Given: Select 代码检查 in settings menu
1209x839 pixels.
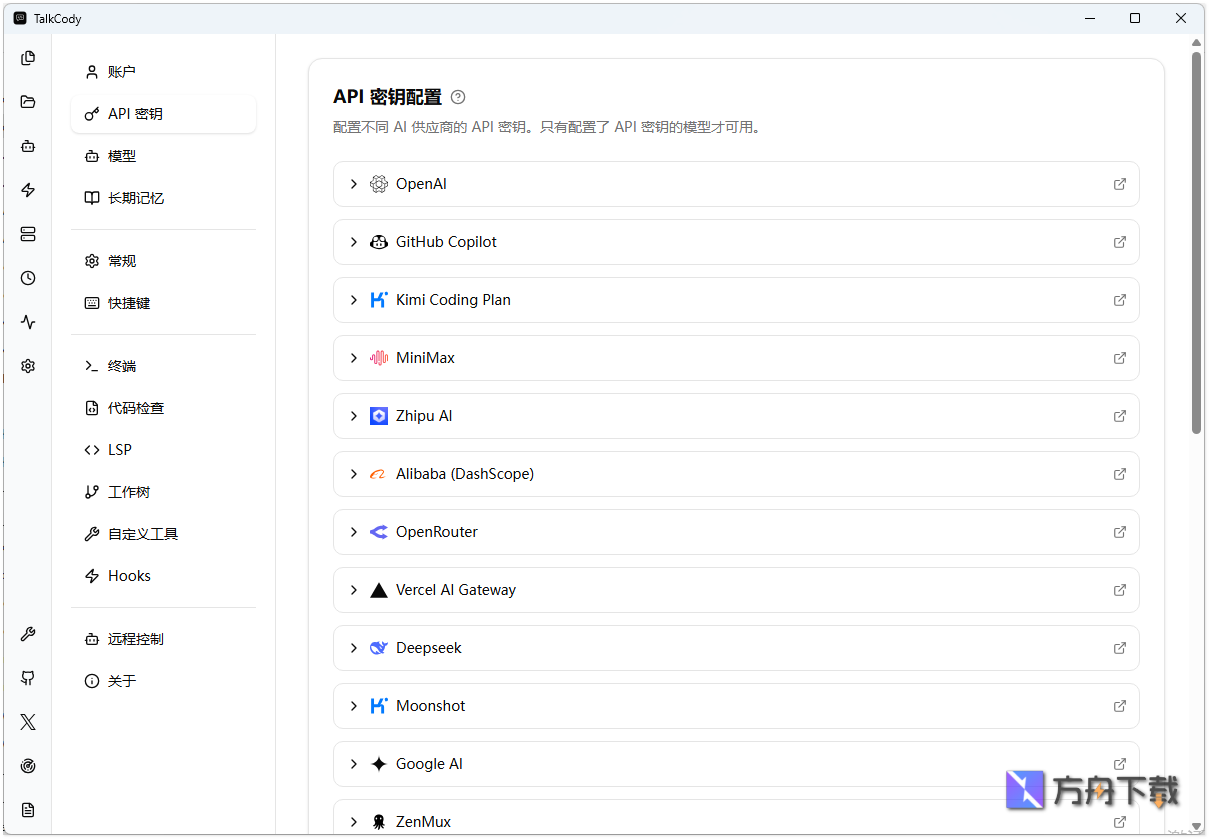Looking at the screenshot, I should point(163,408).
